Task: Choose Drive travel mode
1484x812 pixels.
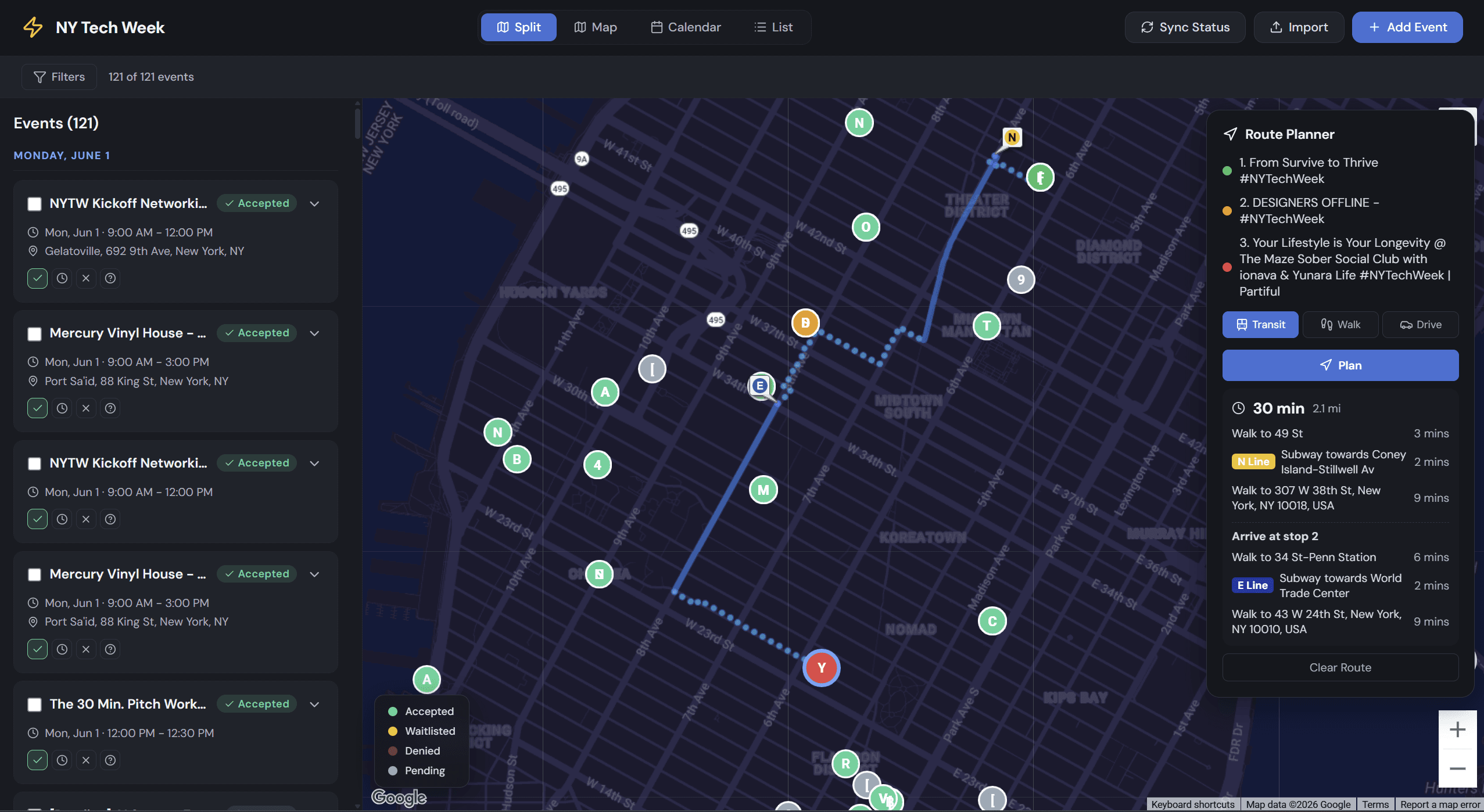Action: pos(1421,325)
